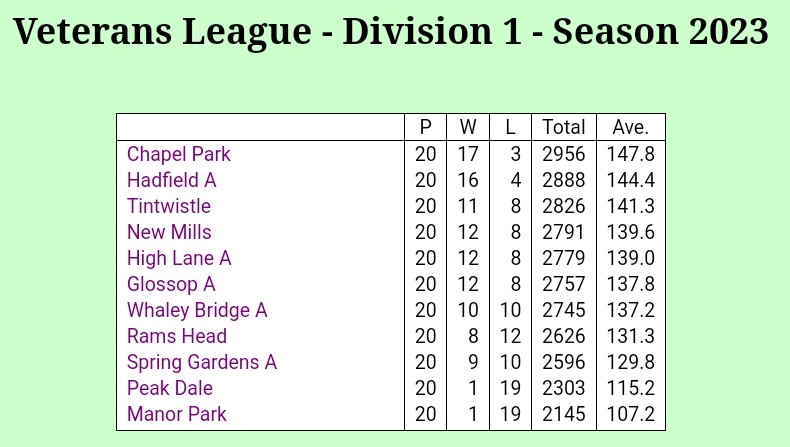
Task: Click the Ave. column header
Action: [x=630, y=127]
